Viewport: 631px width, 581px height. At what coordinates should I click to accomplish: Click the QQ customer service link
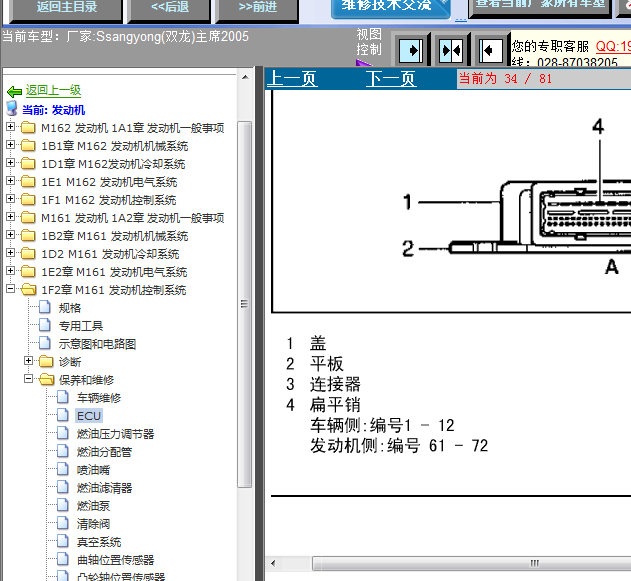point(613,46)
